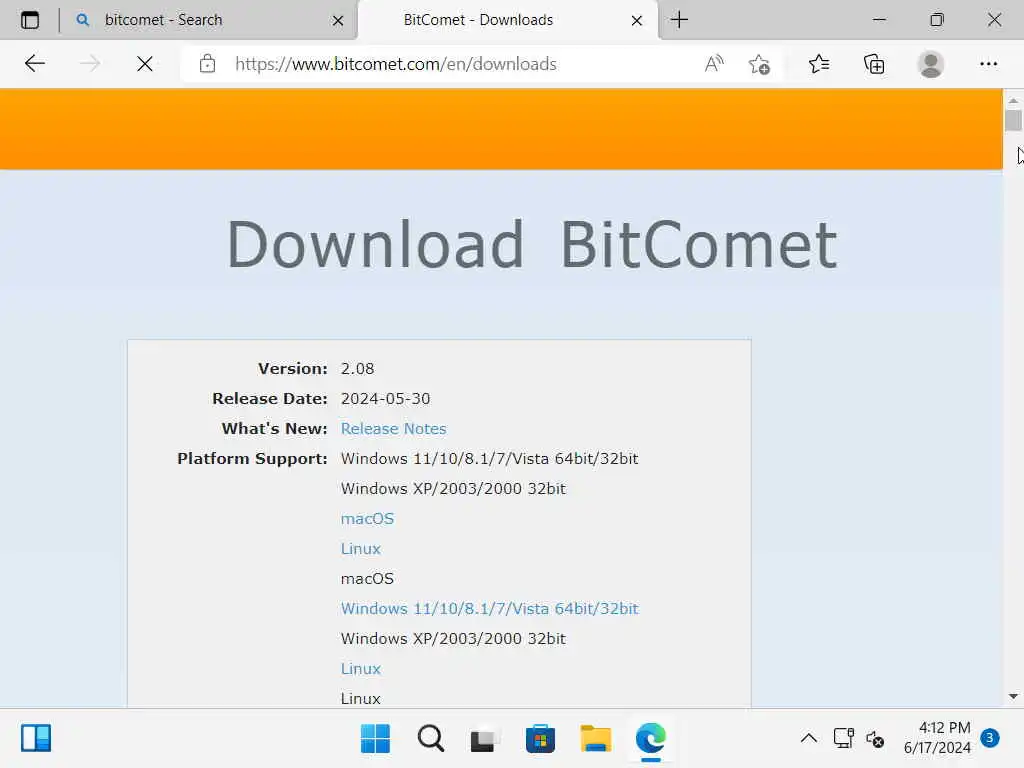Open the network status tray icon
1024x768 pixels.
pyautogui.click(x=843, y=739)
